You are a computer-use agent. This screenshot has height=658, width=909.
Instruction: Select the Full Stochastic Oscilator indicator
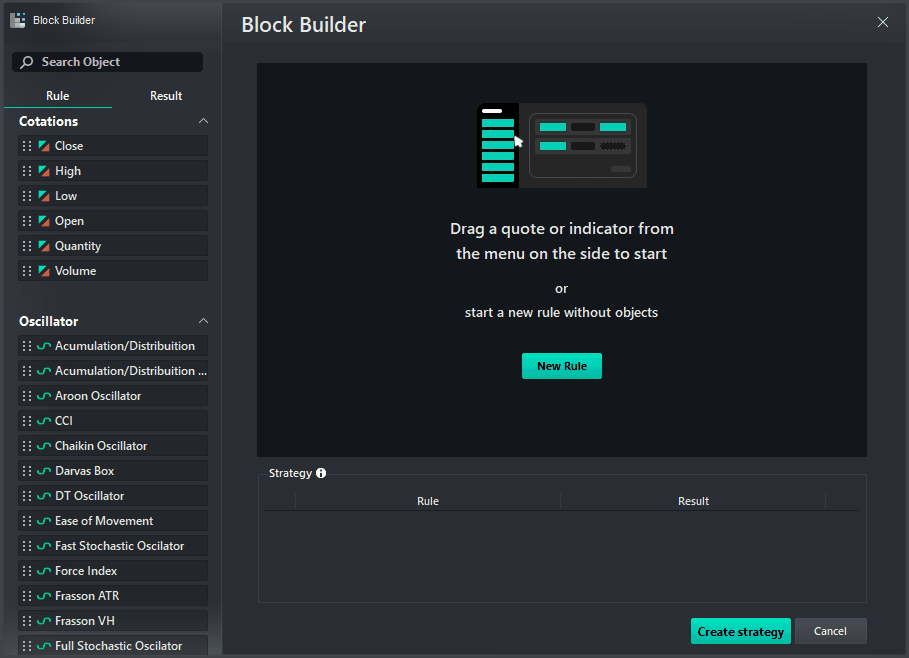(113, 645)
